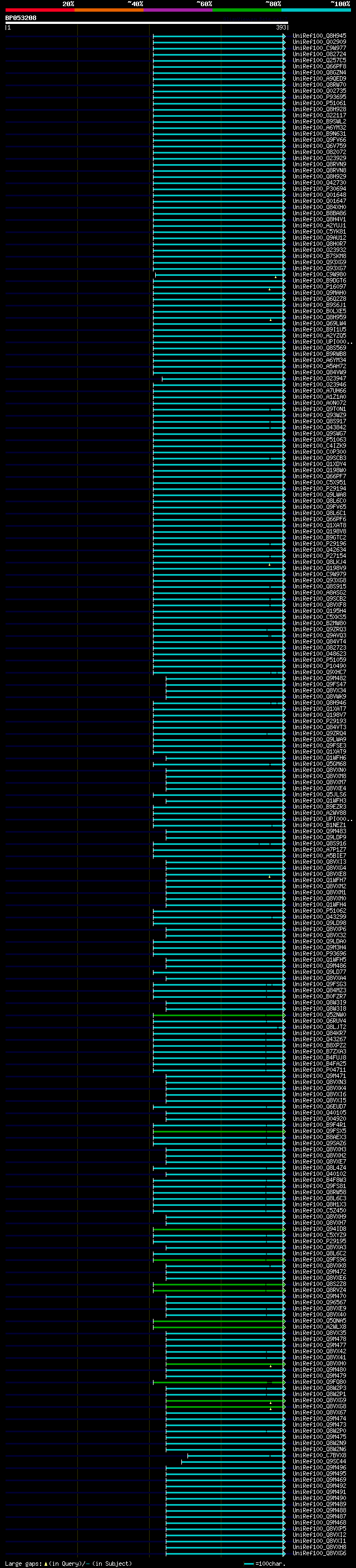The image size is (356, 1568).
Task: Select label UniRef100_Q5GM68
Action: pyautogui.click(x=319, y=764)
